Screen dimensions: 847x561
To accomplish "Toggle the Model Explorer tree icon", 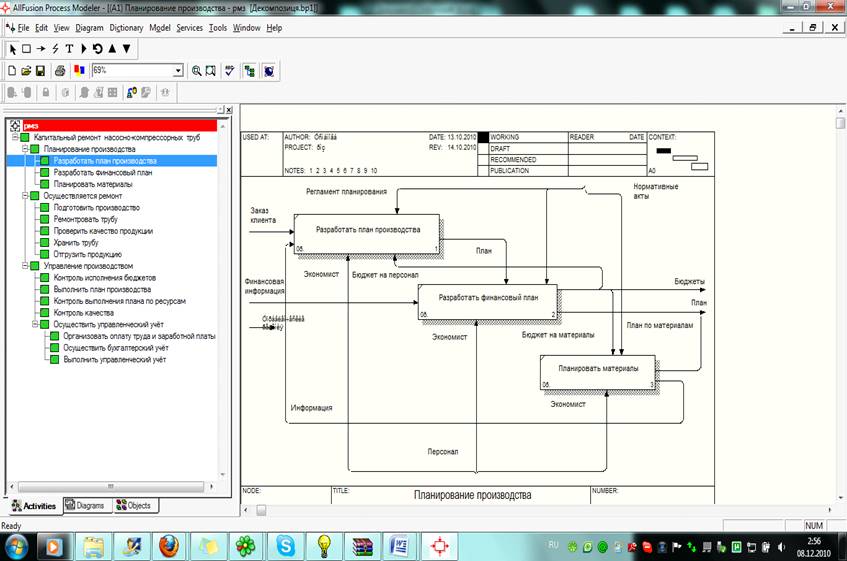I will [249, 71].
